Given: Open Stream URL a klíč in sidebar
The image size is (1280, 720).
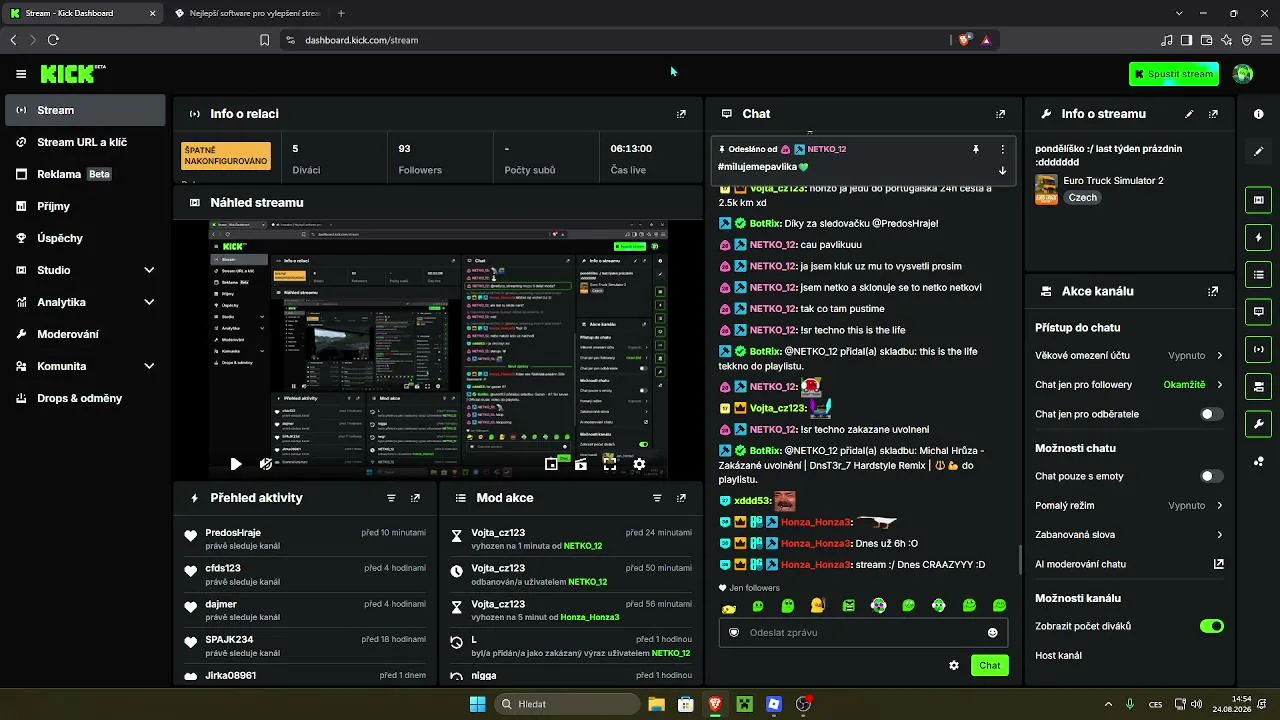Looking at the screenshot, I should [x=85, y=142].
